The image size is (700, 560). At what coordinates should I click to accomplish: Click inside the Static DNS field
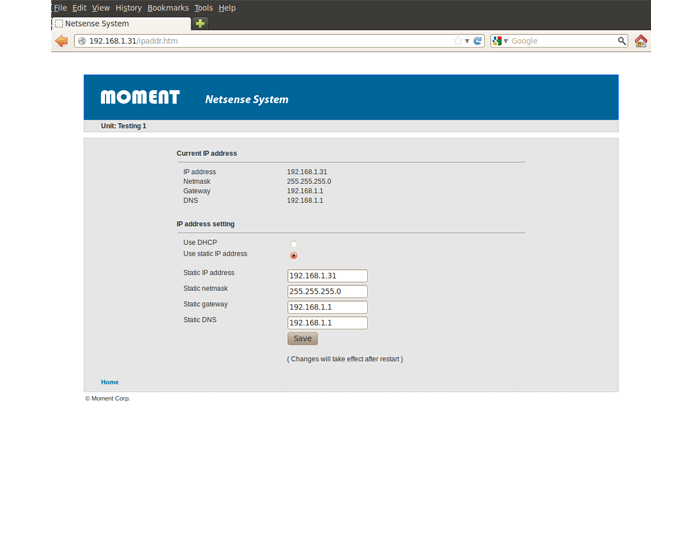[x=327, y=323]
